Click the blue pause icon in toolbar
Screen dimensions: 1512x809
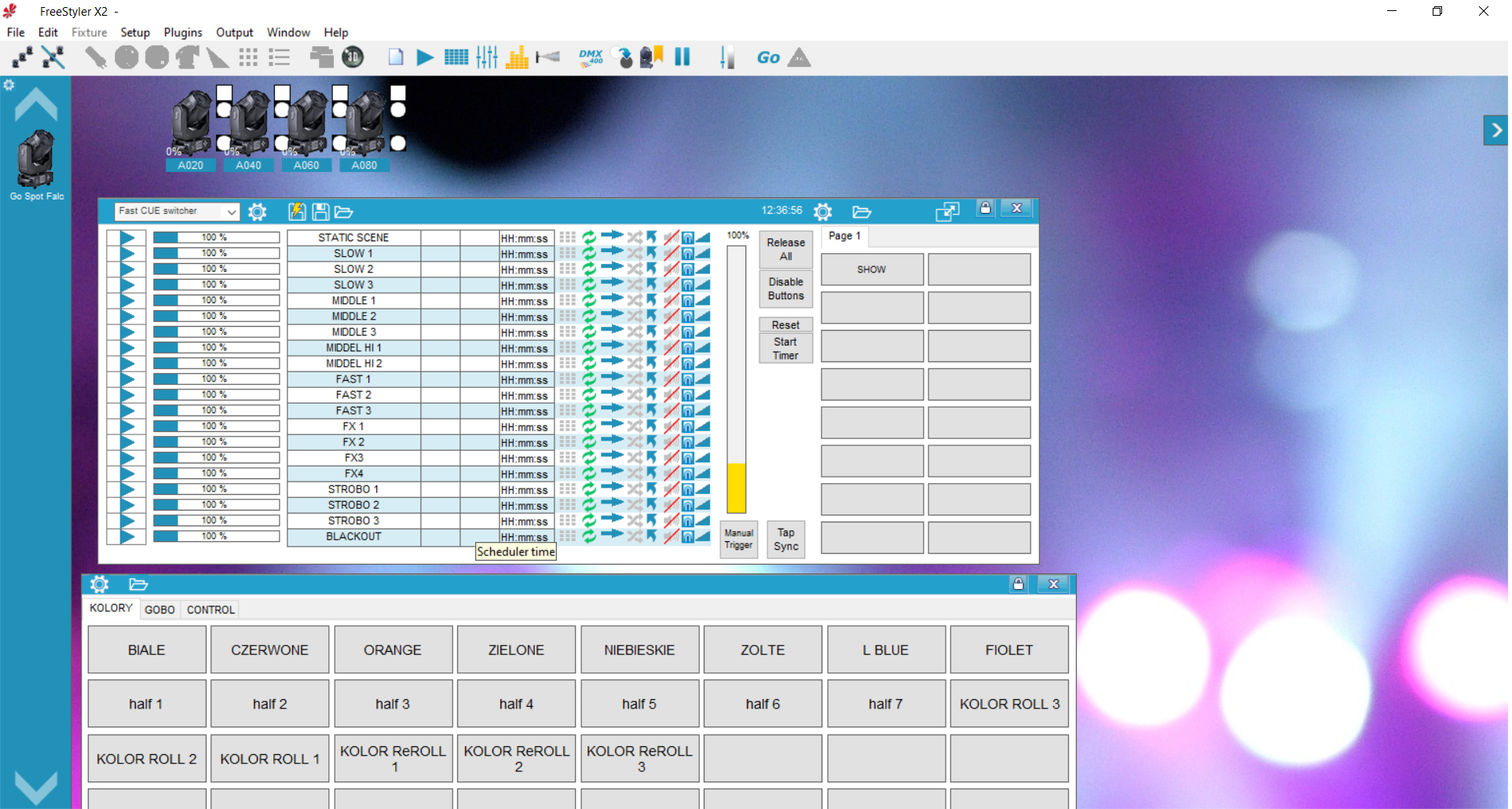pos(682,57)
